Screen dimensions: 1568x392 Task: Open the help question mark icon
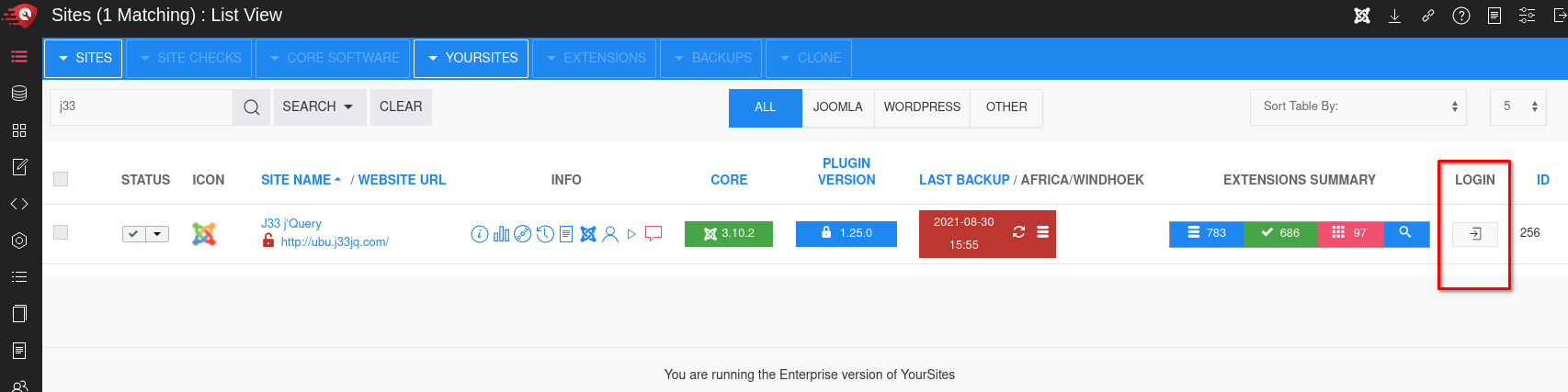1461,16
